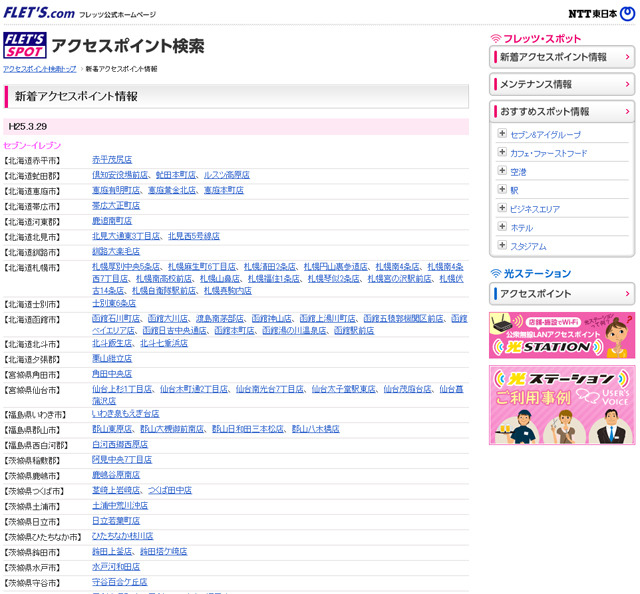This screenshot has width=640, height=594.
Task: Open ホテル category link
Action: [x=522, y=228]
